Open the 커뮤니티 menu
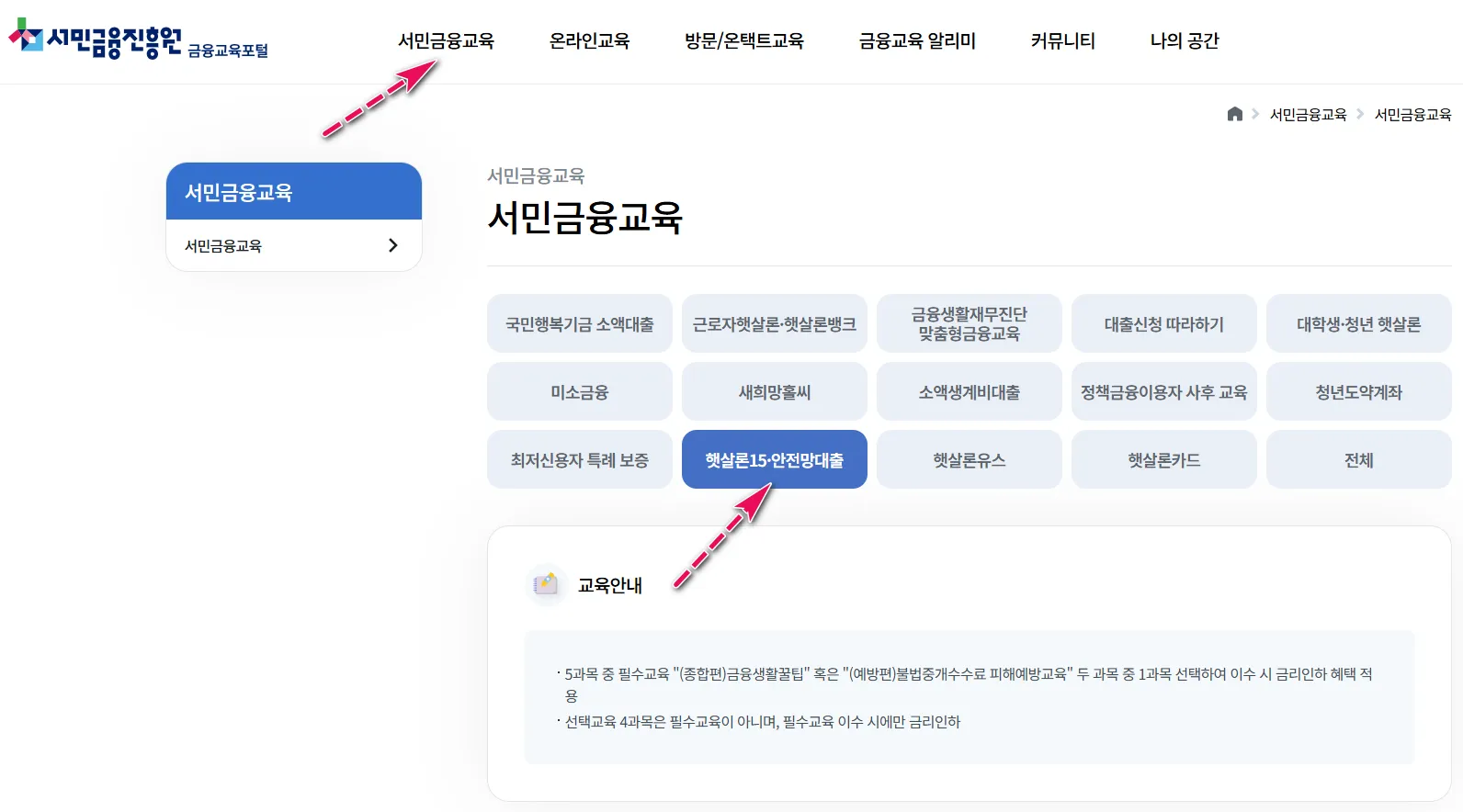This screenshot has height=812, width=1463. coord(1062,40)
